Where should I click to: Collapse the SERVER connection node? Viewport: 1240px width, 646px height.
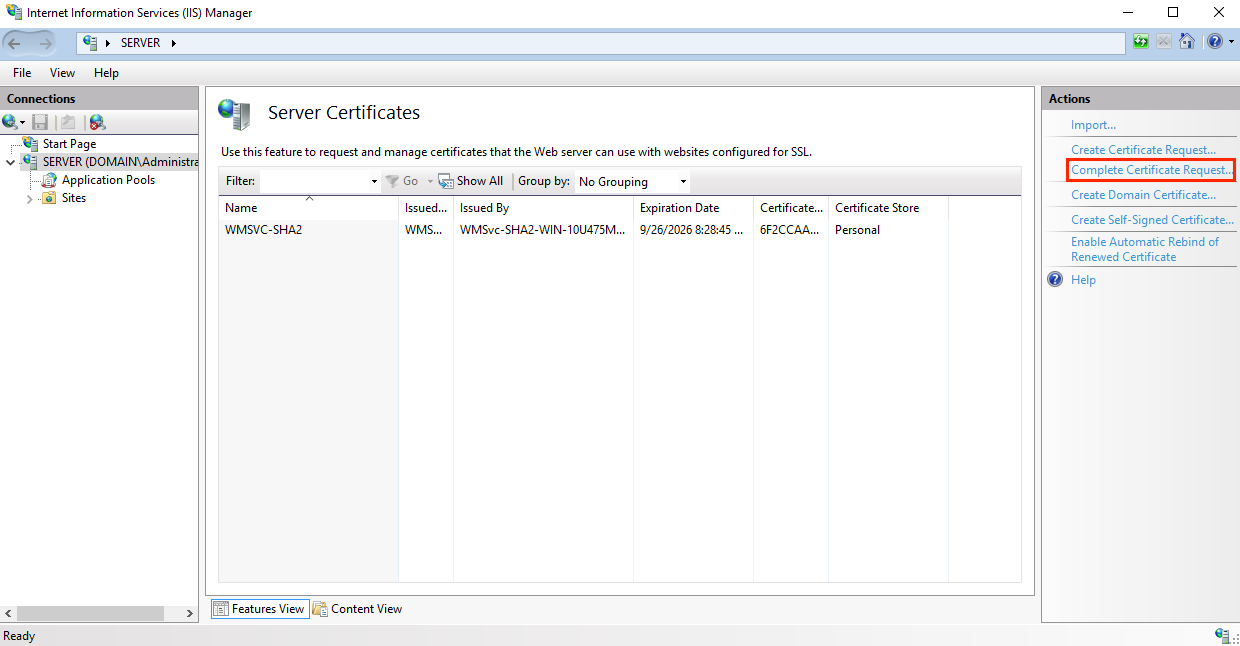point(10,161)
